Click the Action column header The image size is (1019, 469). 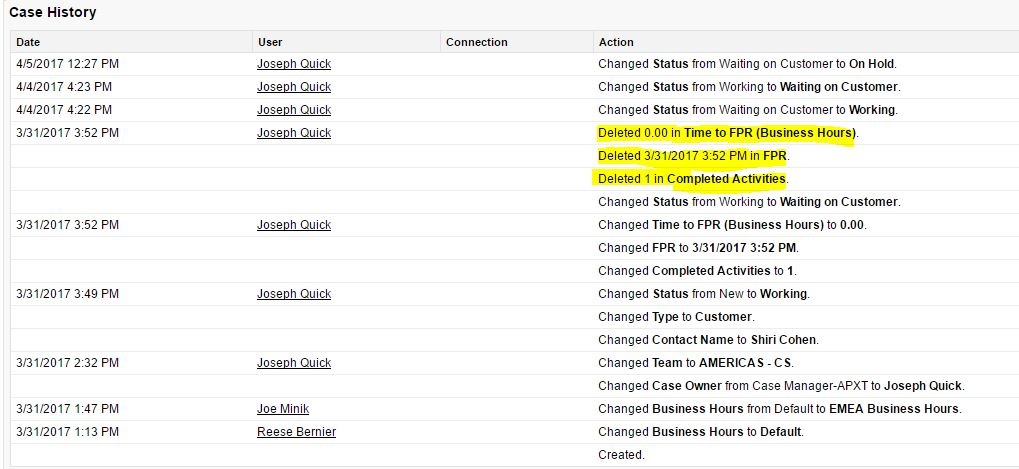pyautogui.click(x=616, y=42)
